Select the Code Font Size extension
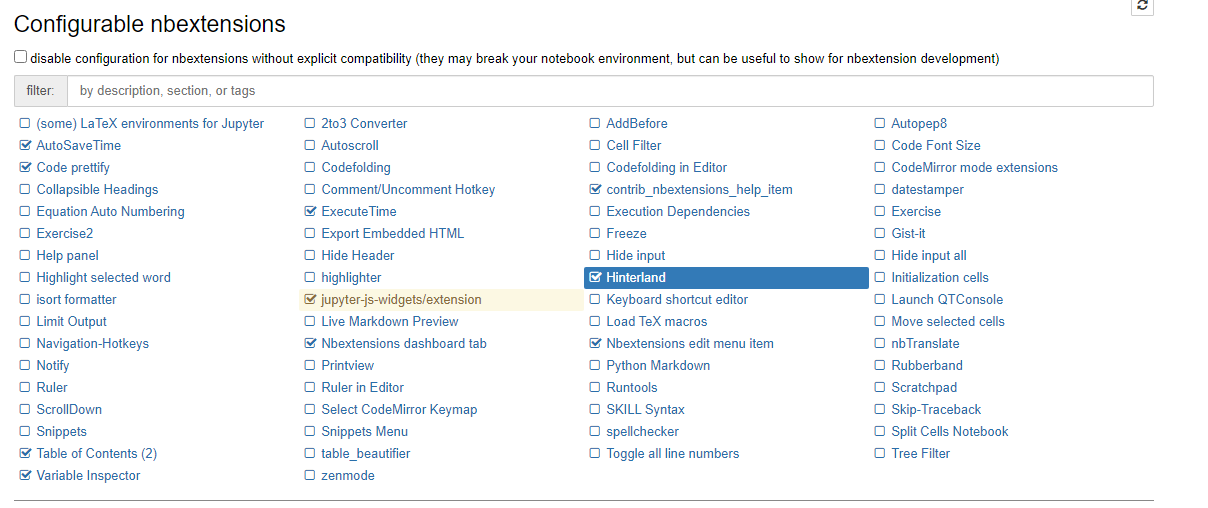 936,145
